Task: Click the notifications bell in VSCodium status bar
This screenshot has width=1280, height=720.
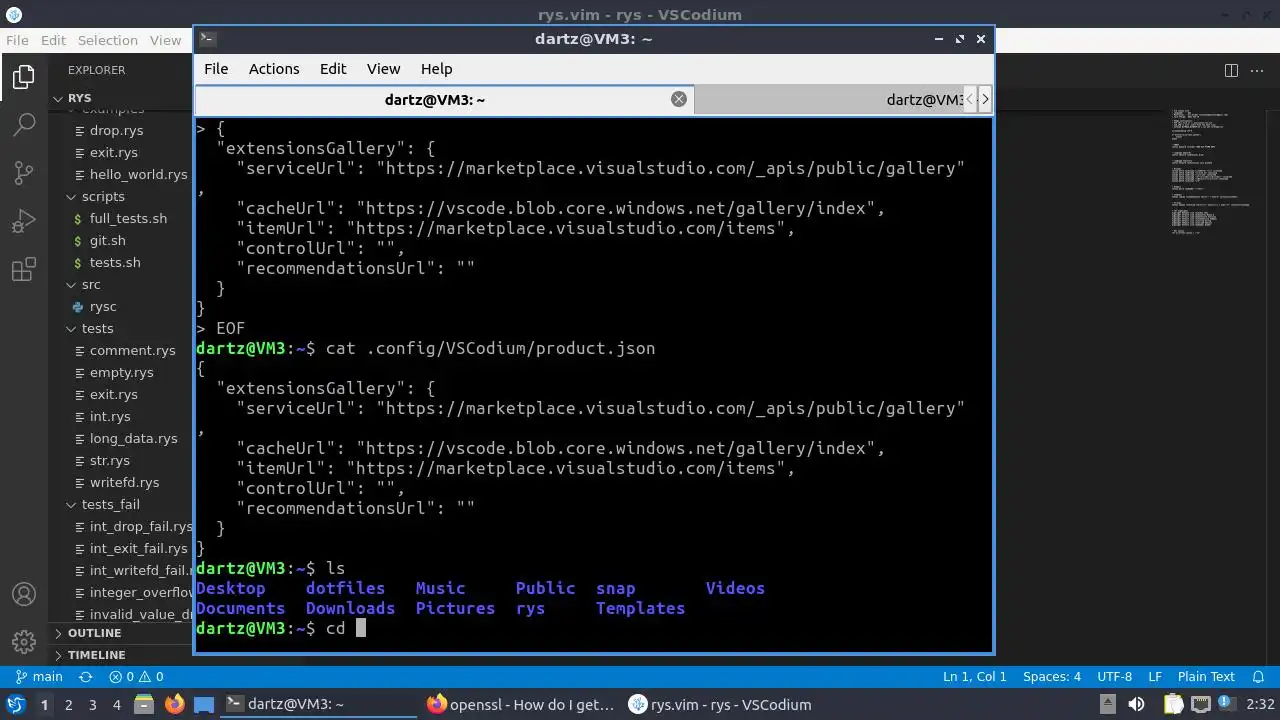Action: 1257,677
